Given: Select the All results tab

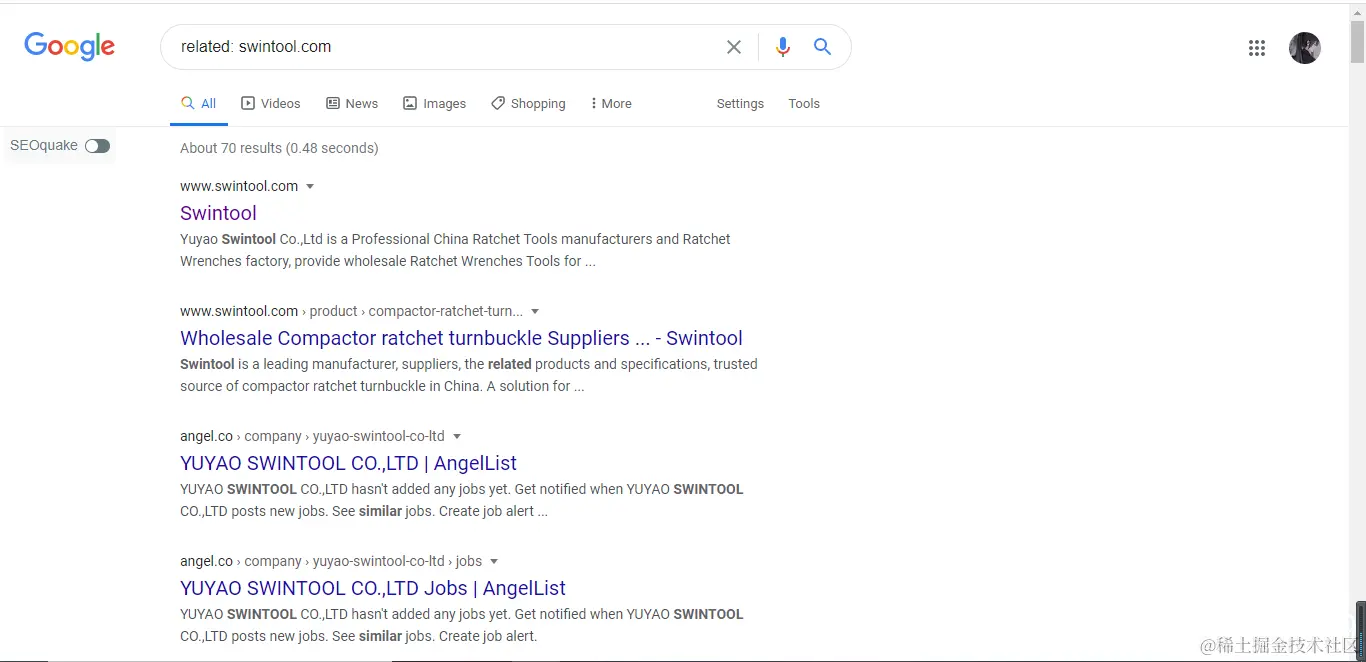Looking at the screenshot, I should [198, 103].
